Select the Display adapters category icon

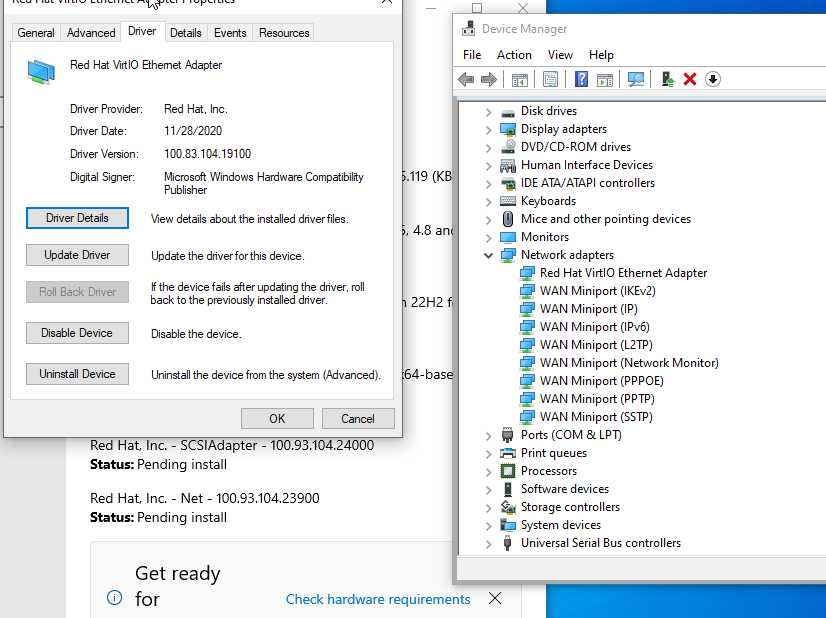pyautogui.click(x=508, y=130)
